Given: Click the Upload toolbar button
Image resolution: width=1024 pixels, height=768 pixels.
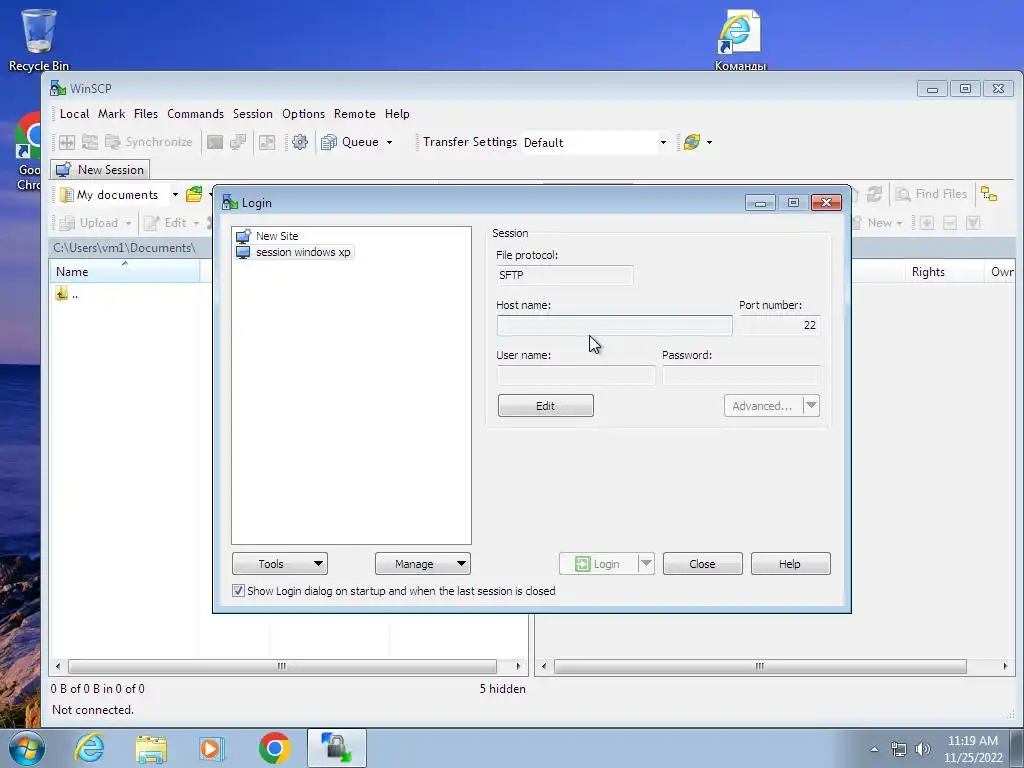Looking at the screenshot, I should 95,223.
